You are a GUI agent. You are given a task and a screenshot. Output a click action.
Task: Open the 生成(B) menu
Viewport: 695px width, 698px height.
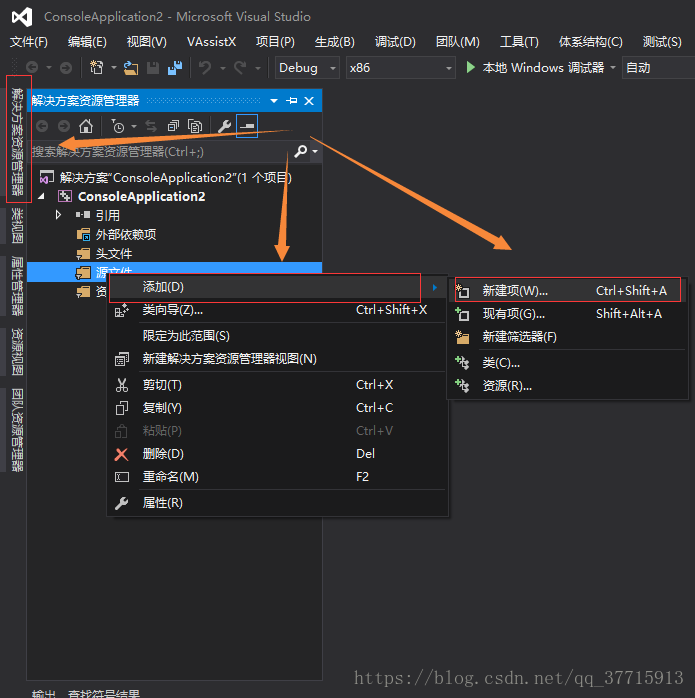(335, 42)
